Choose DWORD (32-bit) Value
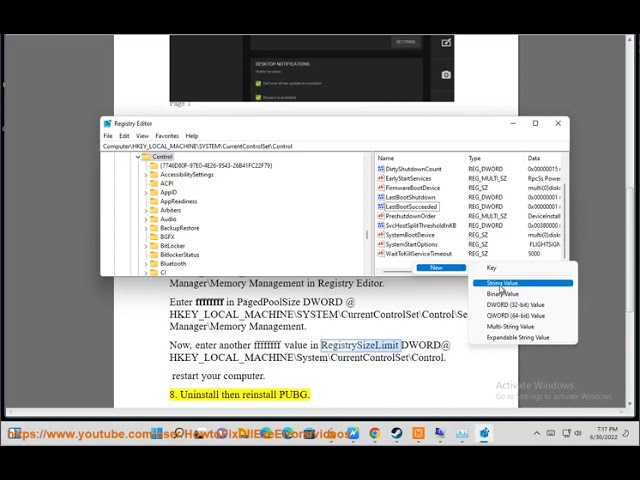640x480 pixels. (523, 305)
